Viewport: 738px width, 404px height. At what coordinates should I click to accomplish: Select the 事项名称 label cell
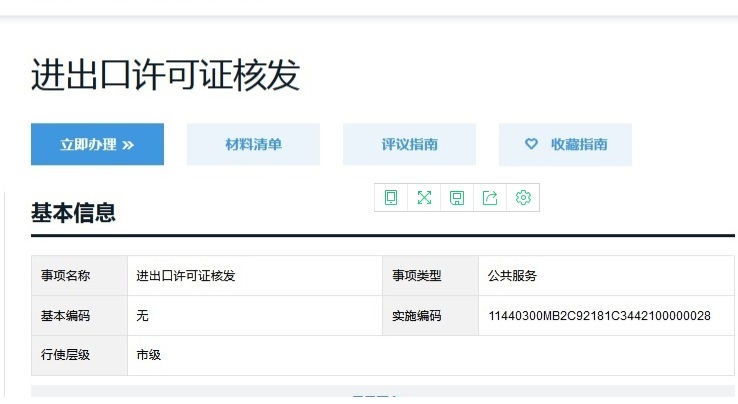[x=66, y=276]
